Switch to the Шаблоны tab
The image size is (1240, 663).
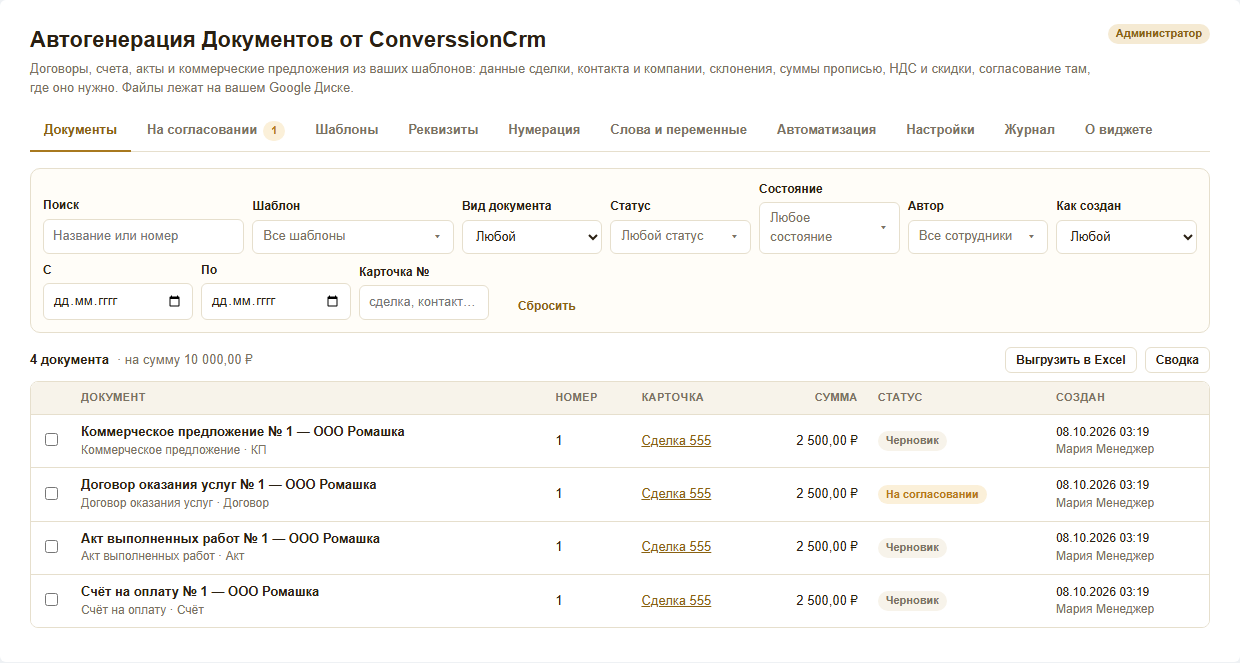(x=347, y=130)
